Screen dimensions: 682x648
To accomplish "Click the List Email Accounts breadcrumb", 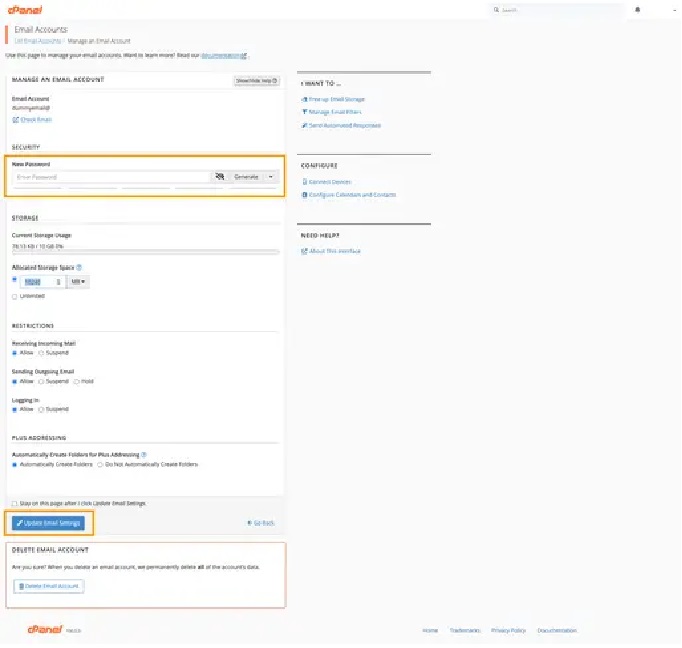I will pos(38,41).
